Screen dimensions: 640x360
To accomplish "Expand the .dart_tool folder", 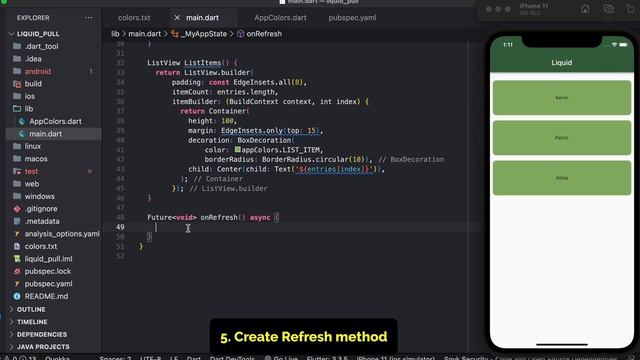I will (41, 47).
